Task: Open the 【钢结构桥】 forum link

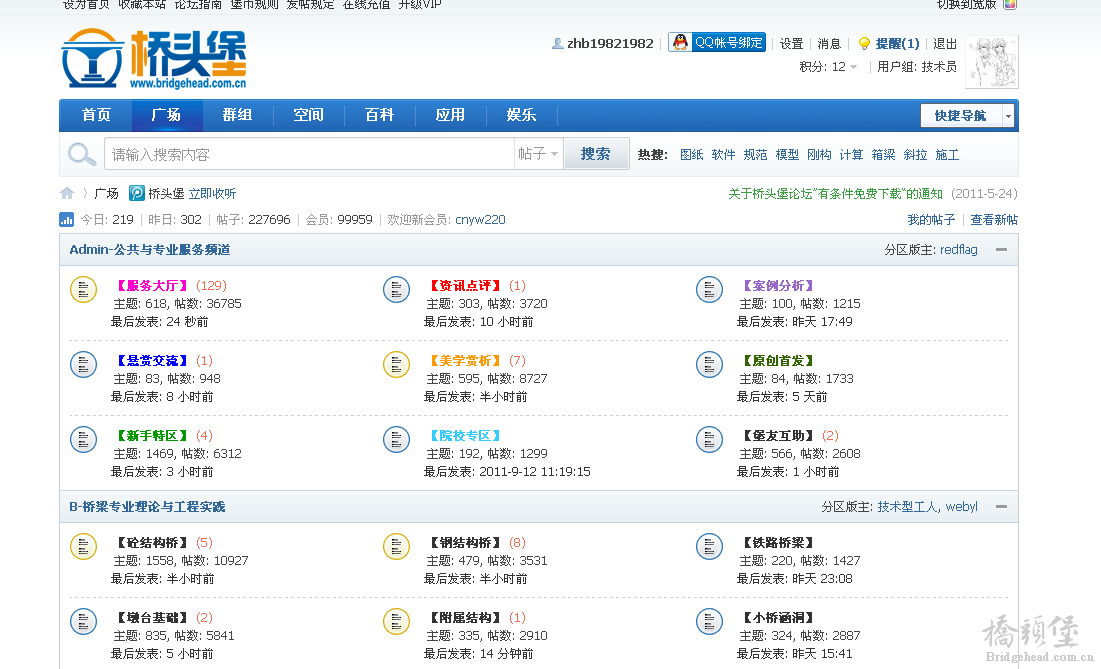Action: [465, 543]
